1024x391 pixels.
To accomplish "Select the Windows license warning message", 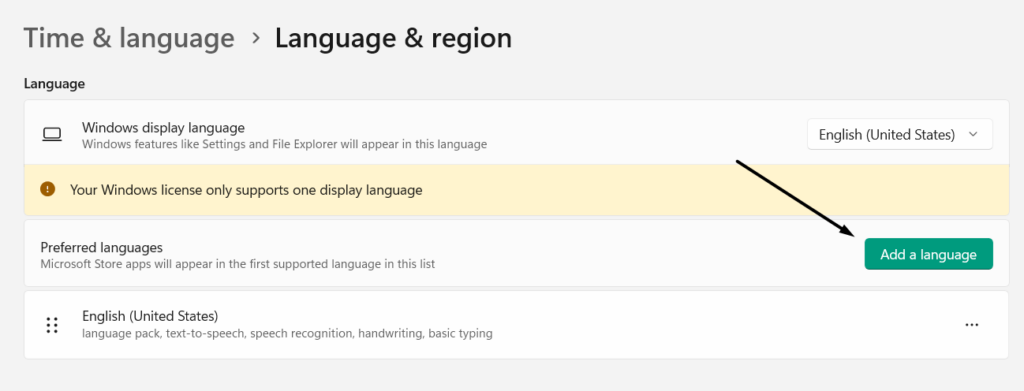I will click(246, 190).
